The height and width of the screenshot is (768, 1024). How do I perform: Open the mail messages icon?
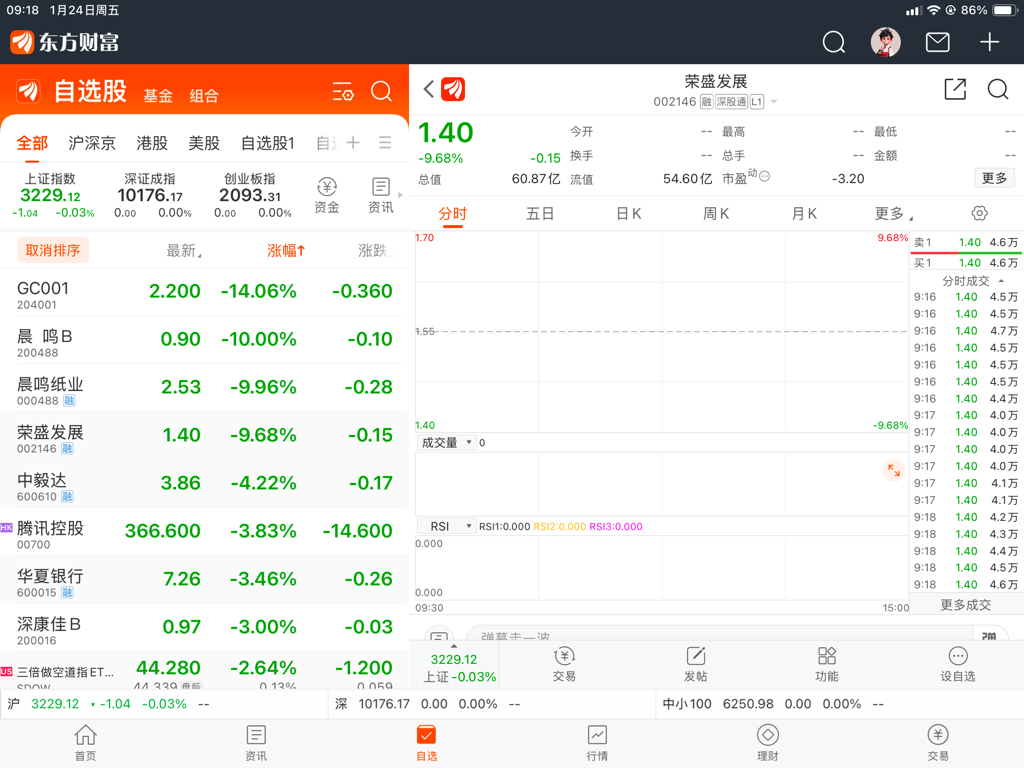[938, 42]
